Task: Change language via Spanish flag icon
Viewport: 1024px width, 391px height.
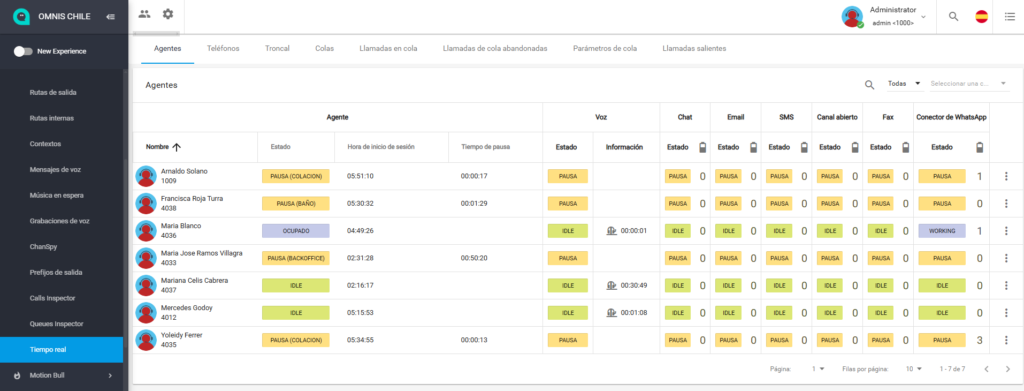Action: [982, 16]
